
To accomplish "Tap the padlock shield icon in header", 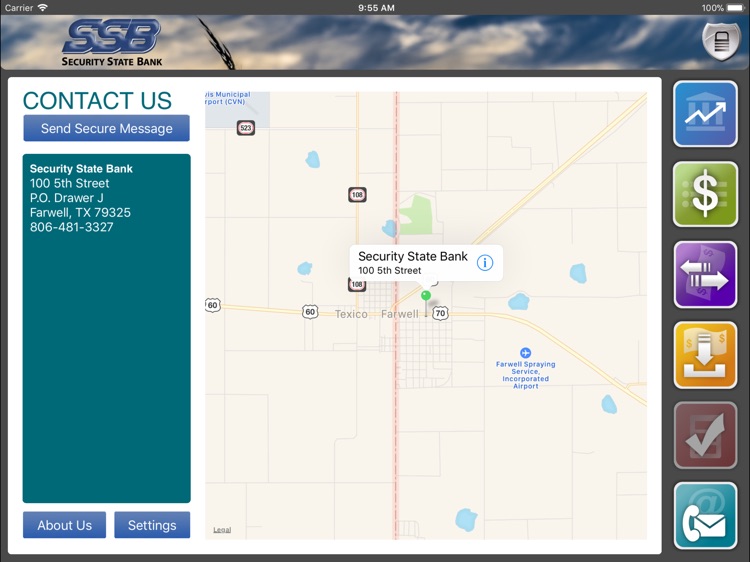I will tap(721, 42).
